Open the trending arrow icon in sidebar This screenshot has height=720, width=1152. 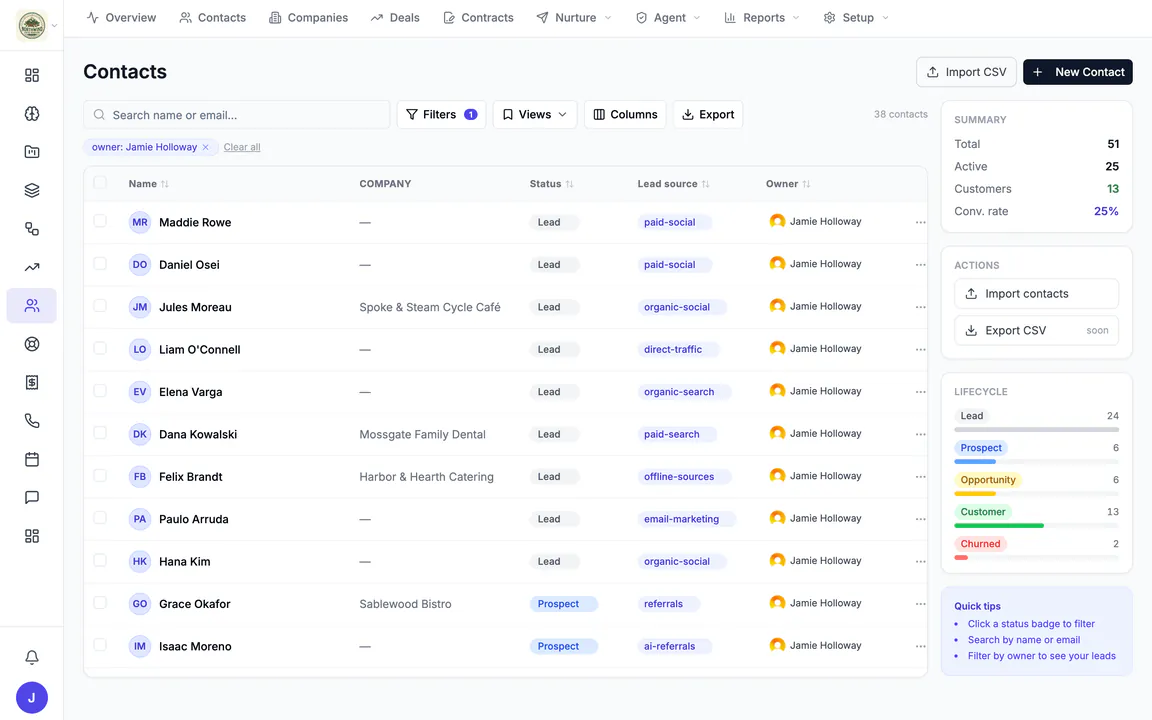tap(32, 267)
